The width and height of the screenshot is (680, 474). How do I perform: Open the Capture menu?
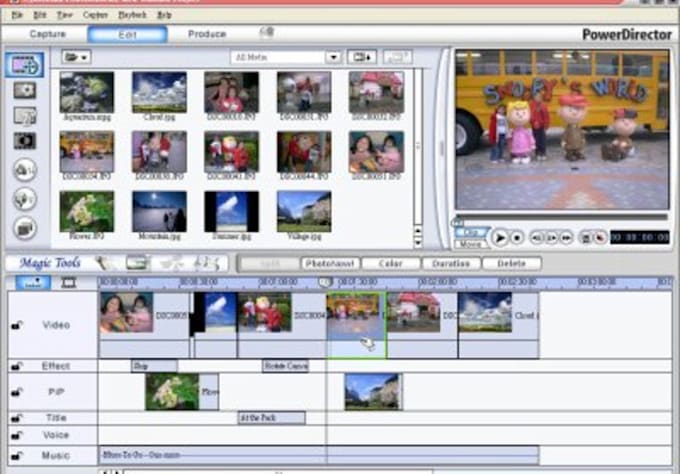tap(95, 15)
